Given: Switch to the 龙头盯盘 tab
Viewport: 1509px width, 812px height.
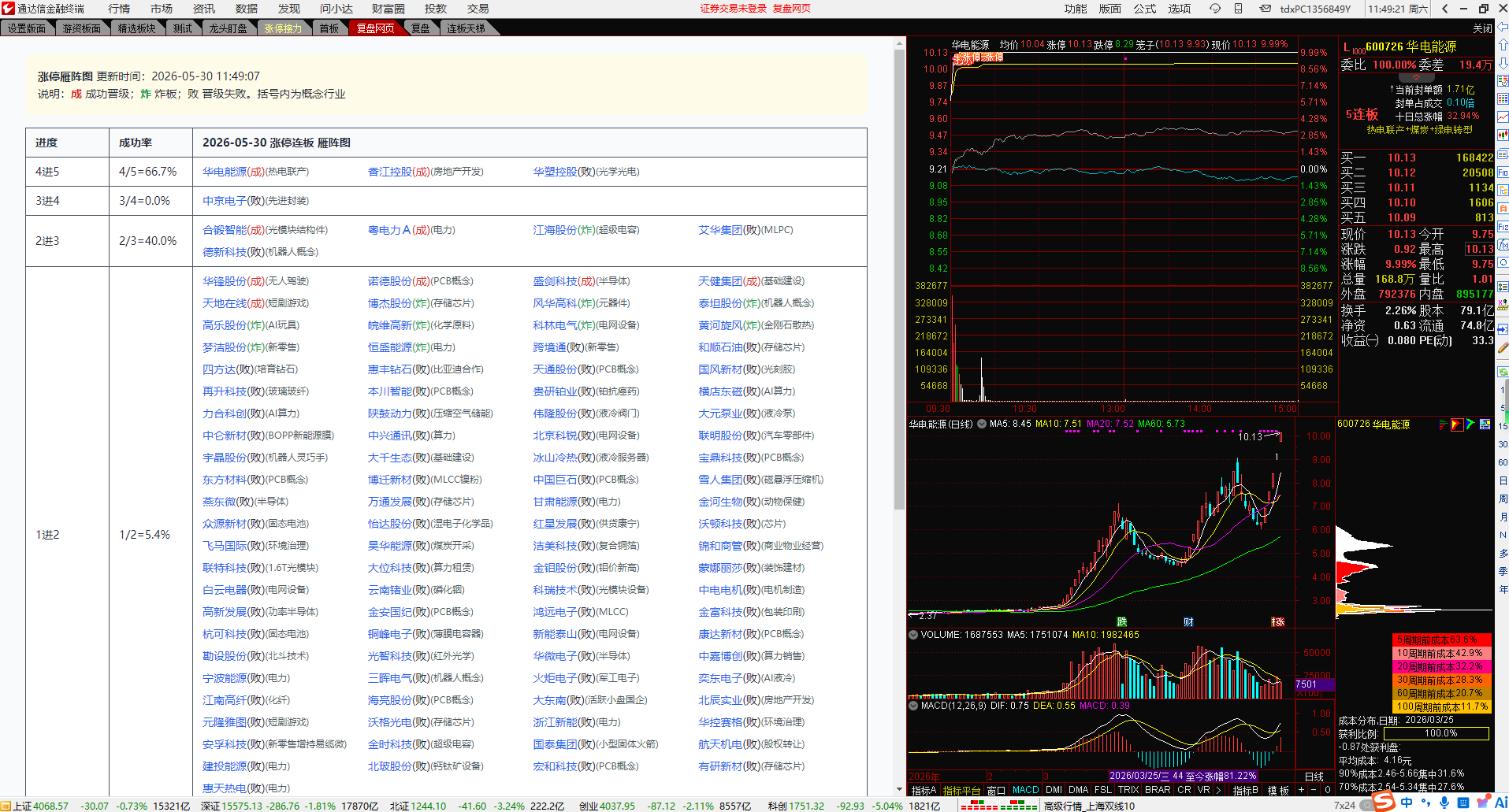Looking at the screenshot, I should point(228,28).
